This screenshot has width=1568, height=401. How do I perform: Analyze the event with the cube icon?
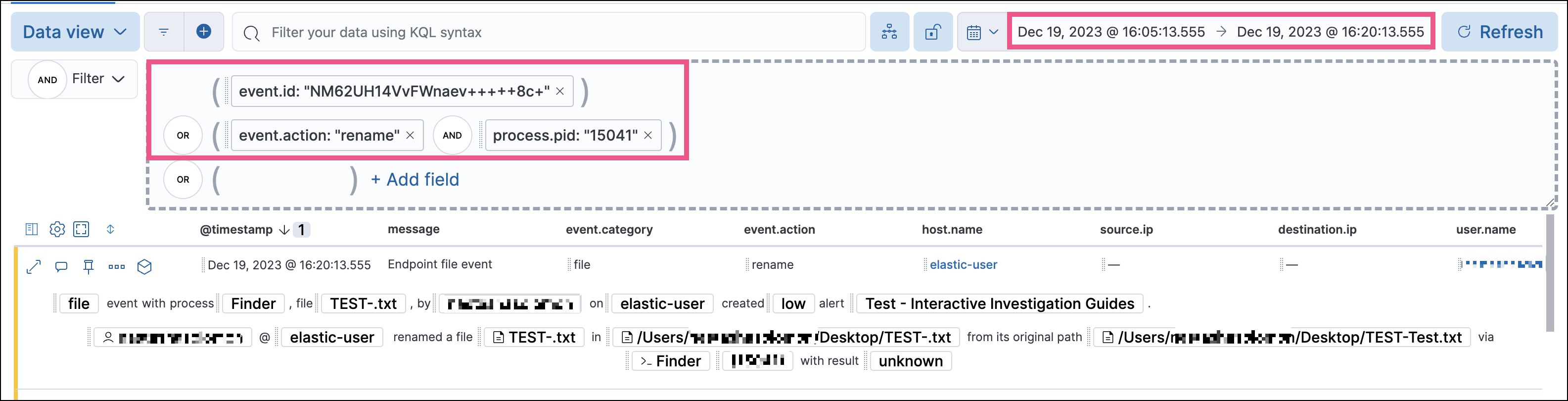[x=145, y=266]
